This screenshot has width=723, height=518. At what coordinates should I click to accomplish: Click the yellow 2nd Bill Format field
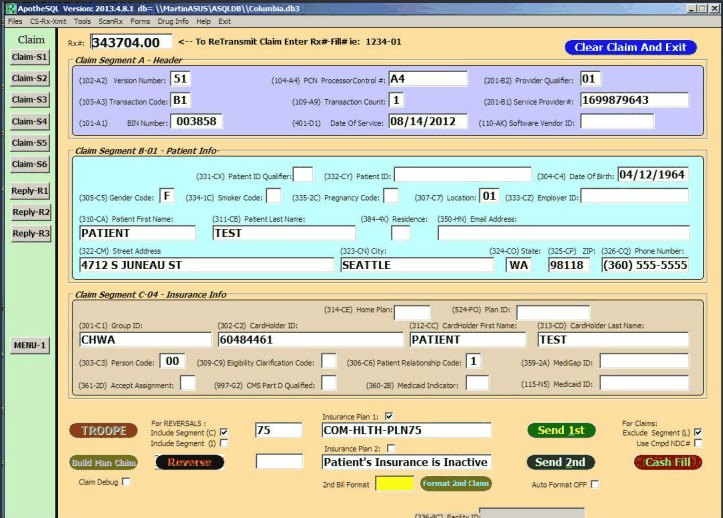pos(394,483)
